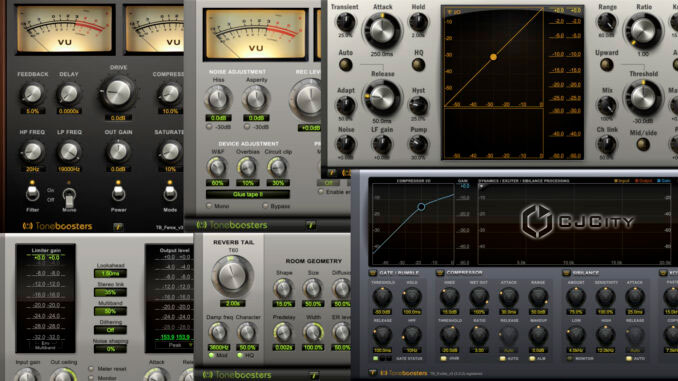Viewport: 678px width, 381px height.
Task: Toggle the Sibilance section icon
Action: (566, 273)
